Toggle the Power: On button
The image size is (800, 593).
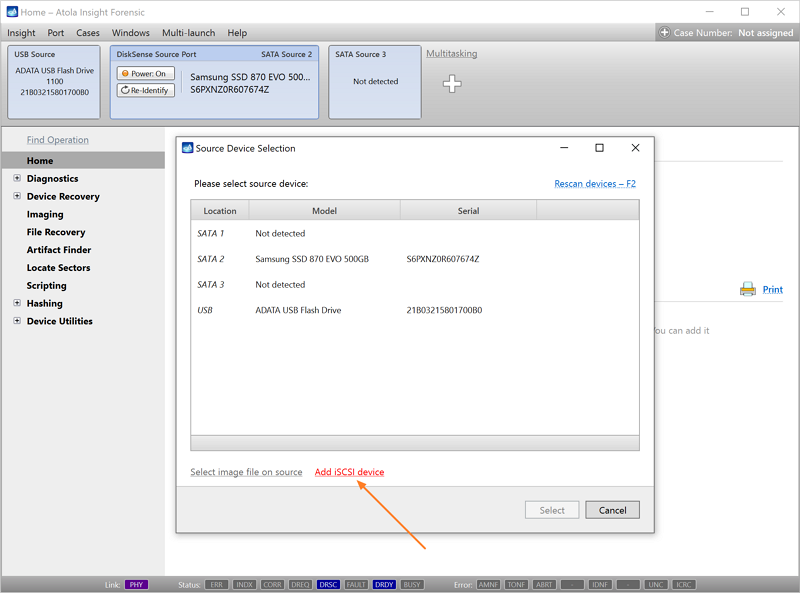click(145, 73)
